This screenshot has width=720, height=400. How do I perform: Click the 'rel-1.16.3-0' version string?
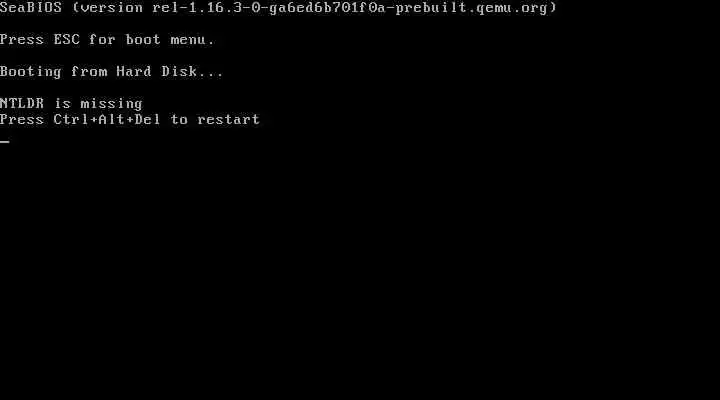point(206,8)
